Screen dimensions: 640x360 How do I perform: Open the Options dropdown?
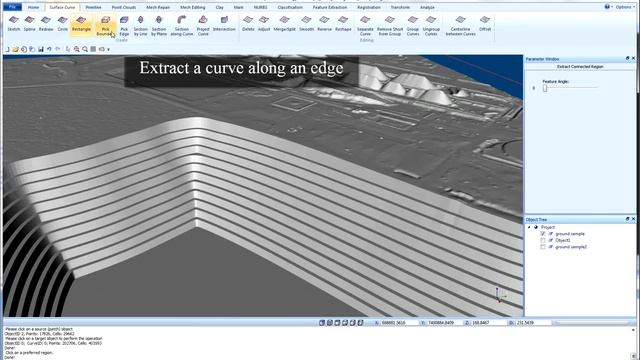624,7
